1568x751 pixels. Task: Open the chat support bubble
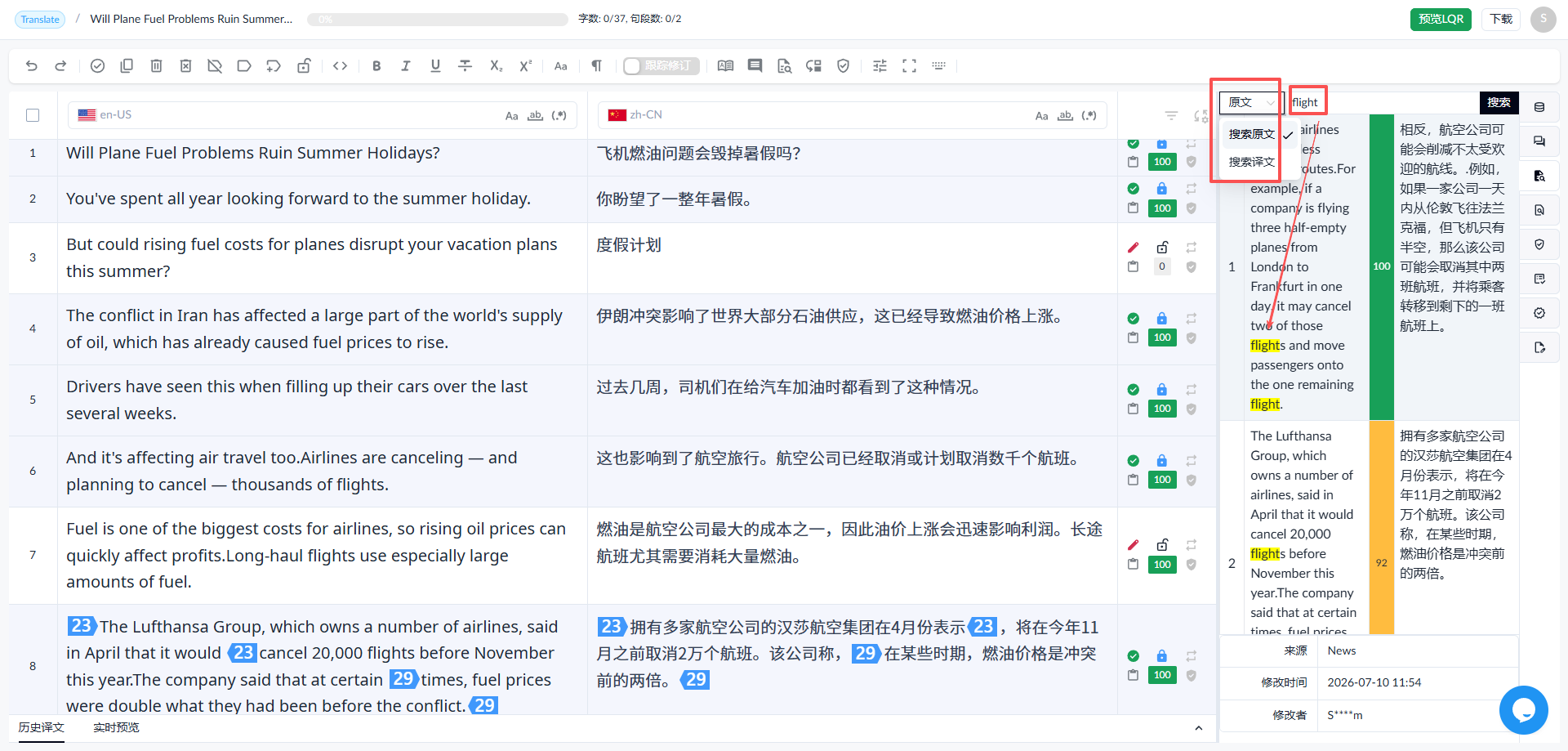click(x=1524, y=710)
